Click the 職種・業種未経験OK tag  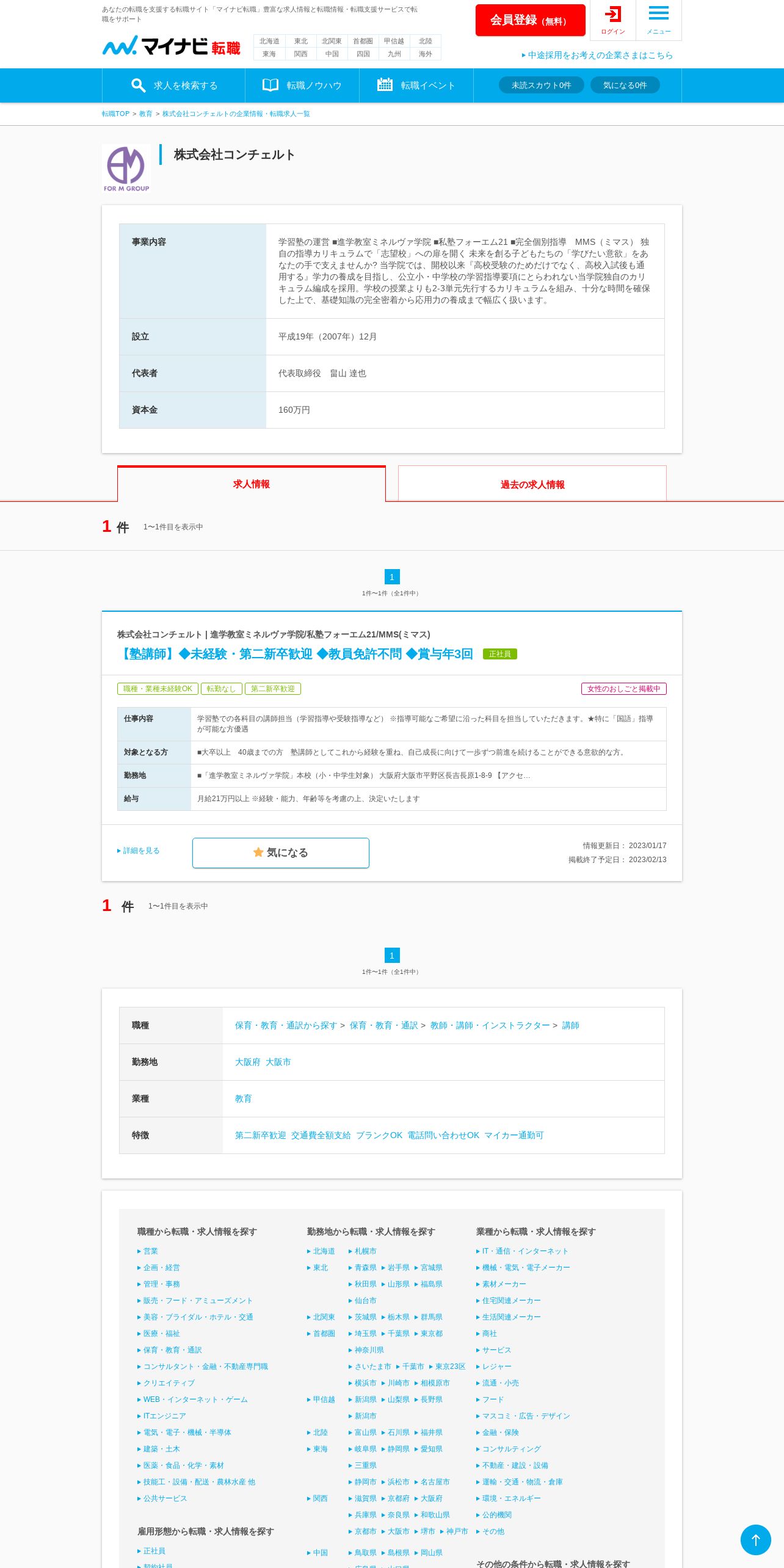tap(158, 689)
